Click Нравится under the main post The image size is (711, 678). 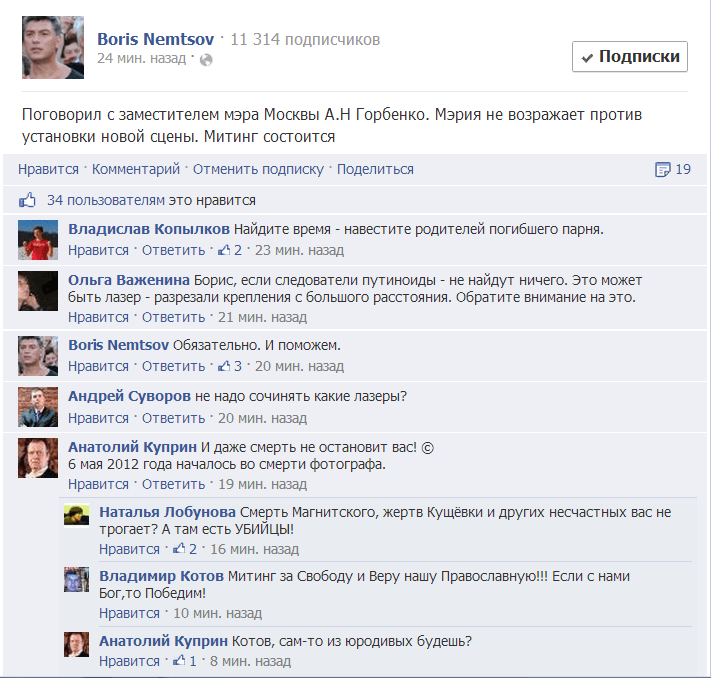click(x=49, y=169)
